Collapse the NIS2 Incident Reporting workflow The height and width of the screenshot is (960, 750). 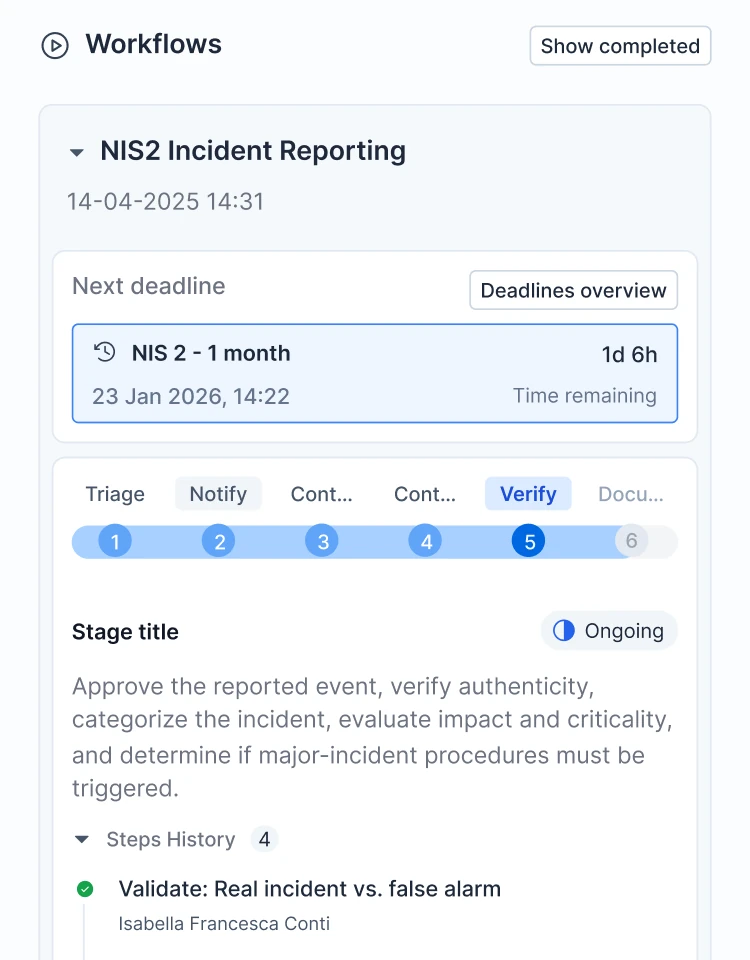click(77, 152)
